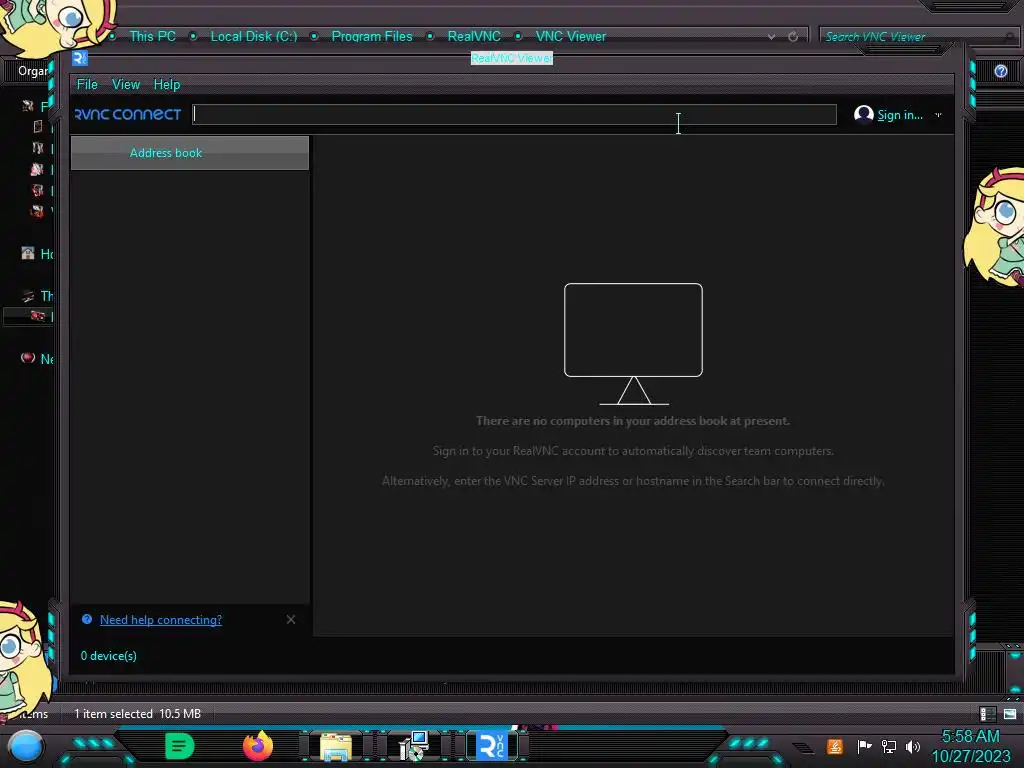Open the File menu in RealVNC Viewer

[x=87, y=84]
